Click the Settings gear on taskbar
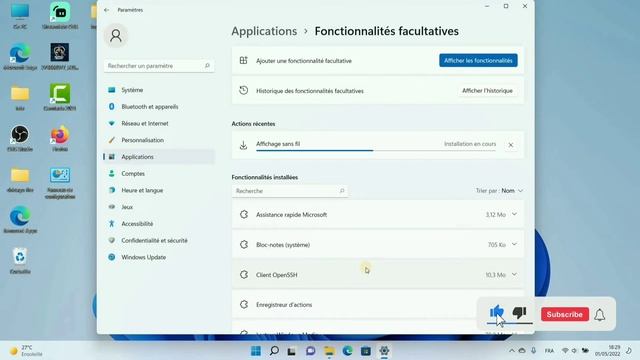The width and height of the screenshot is (640, 360). 384,351
